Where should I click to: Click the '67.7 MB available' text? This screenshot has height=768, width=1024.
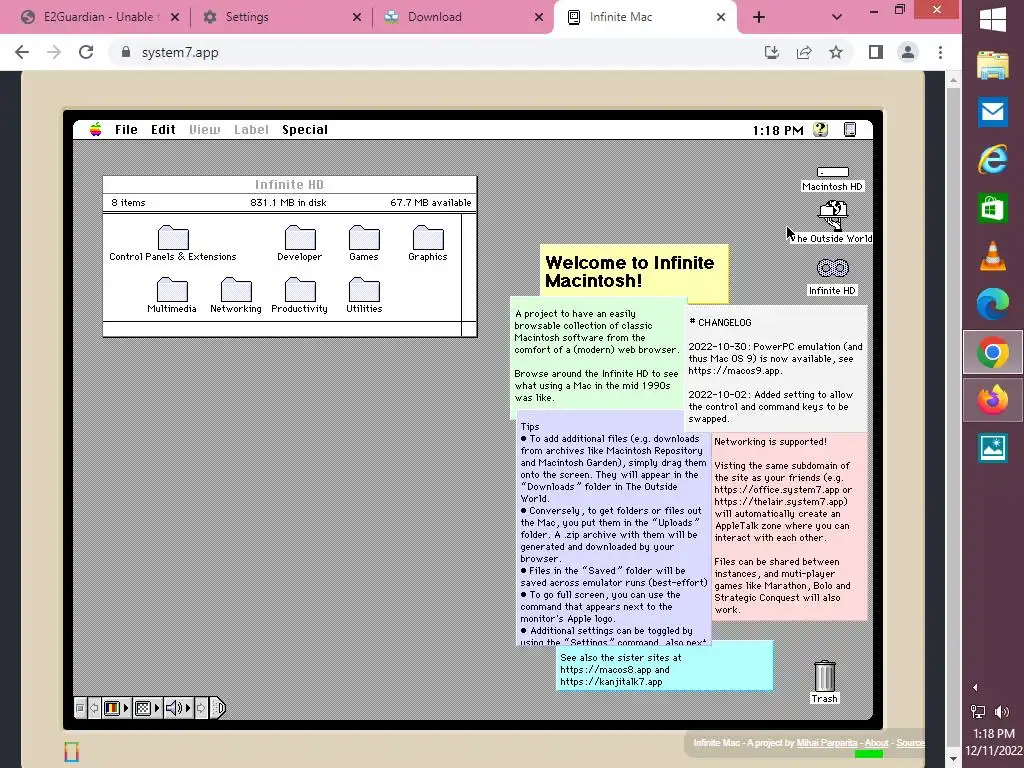[x=430, y=202]
